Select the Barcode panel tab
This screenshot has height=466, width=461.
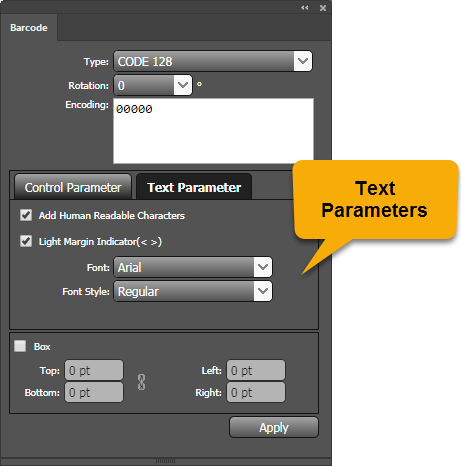point(29,28)
